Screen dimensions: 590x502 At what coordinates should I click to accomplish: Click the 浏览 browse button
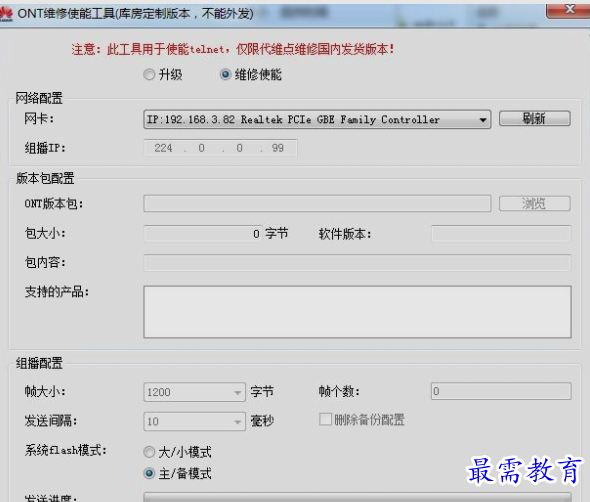534,203
